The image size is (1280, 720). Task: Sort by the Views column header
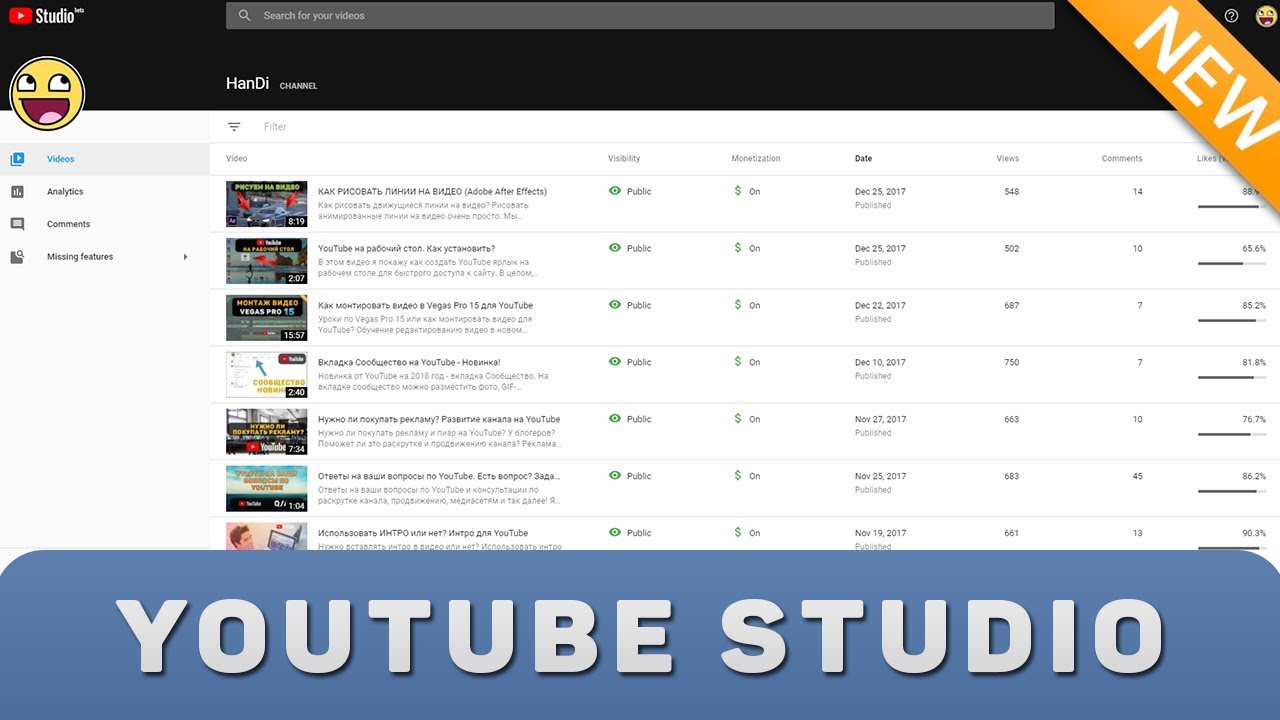(1008, 159)
